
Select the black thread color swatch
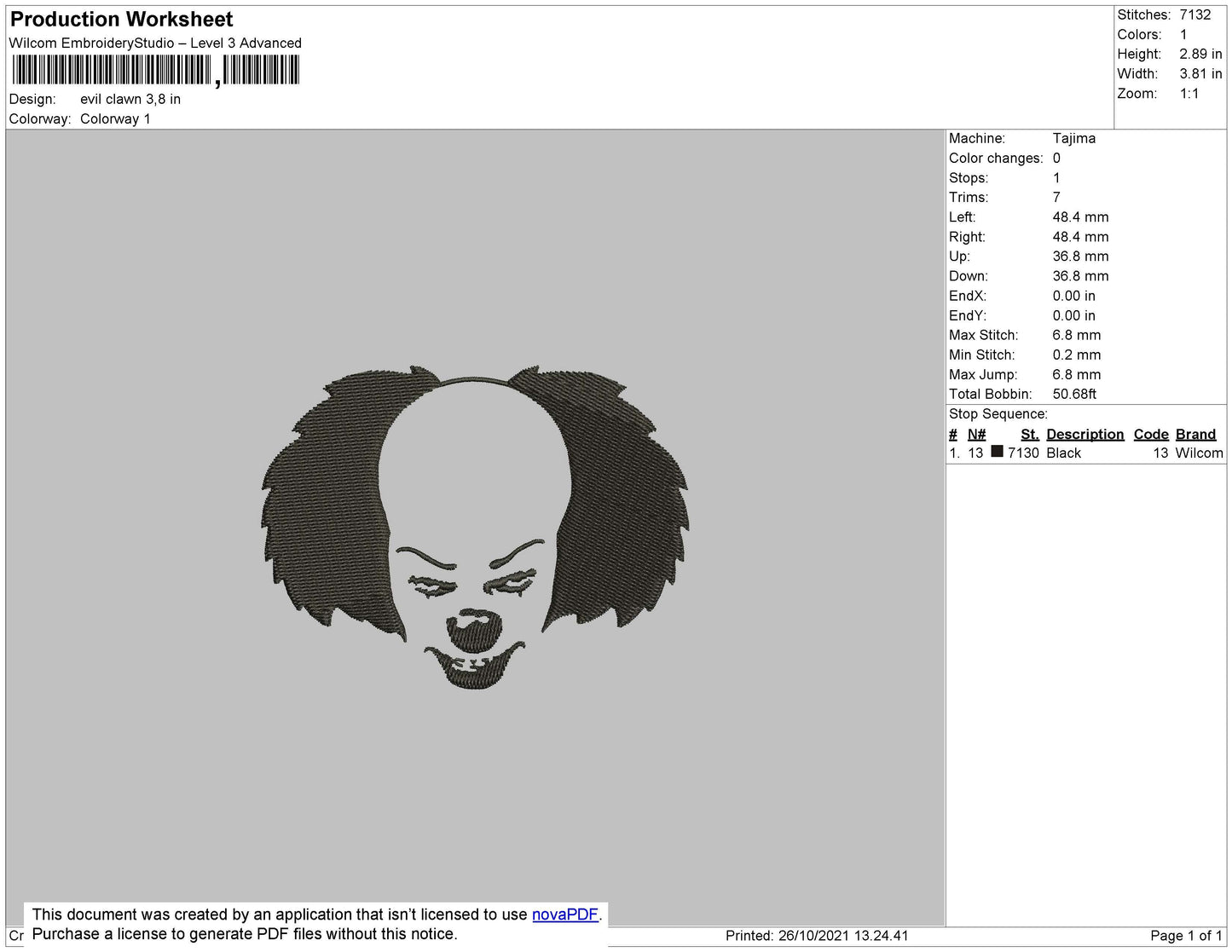pyautogui.click(x=997, y=452)
